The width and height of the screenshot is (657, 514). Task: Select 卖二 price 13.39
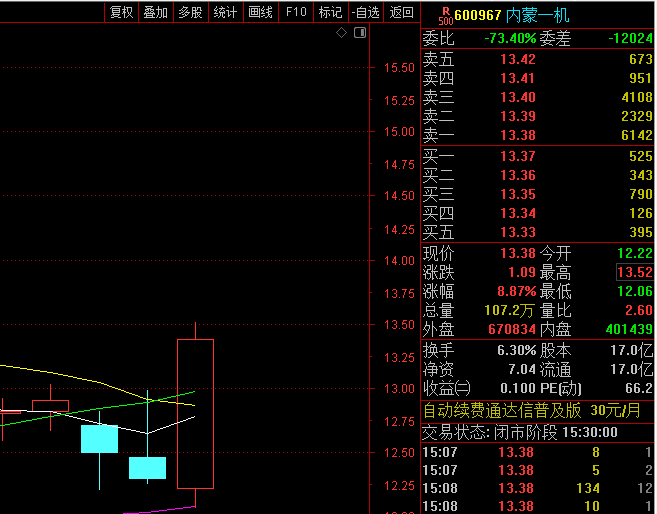518,116
